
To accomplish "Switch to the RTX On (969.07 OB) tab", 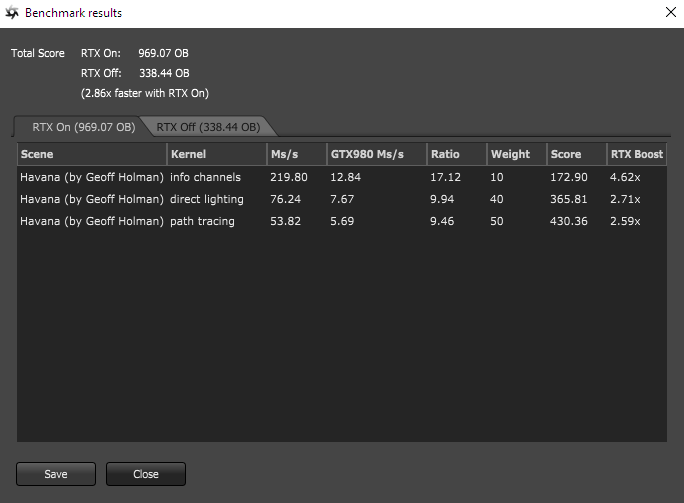I will click(83, 127).
